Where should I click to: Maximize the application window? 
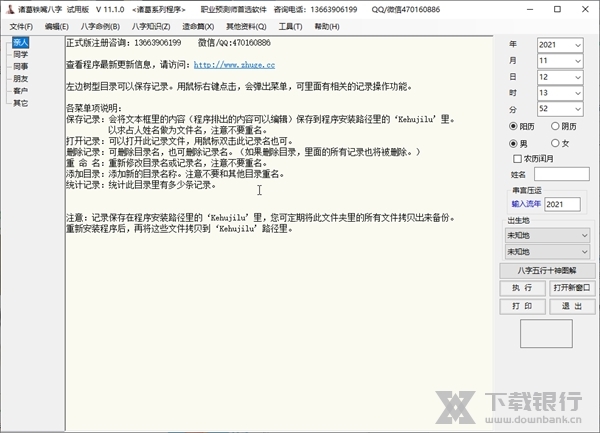coord(558,9)
